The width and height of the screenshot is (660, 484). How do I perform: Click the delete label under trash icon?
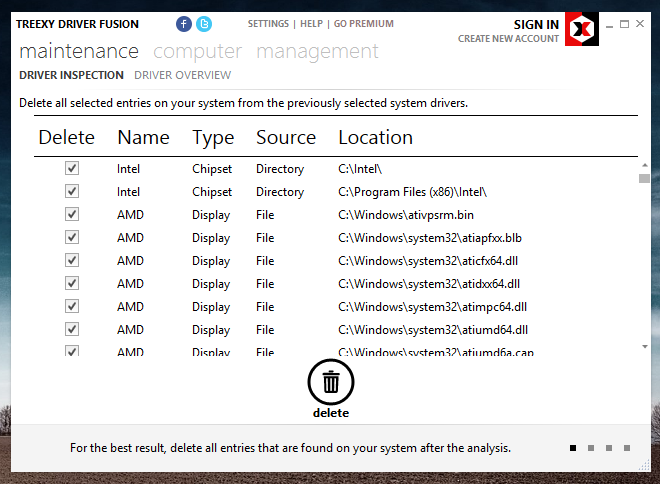point(331,413)
